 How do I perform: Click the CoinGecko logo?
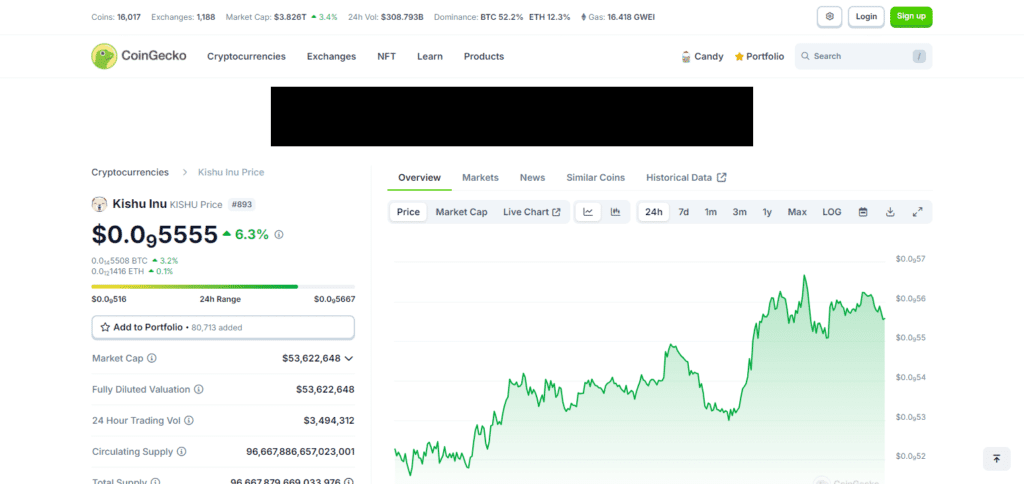click(x=138, y=56)
